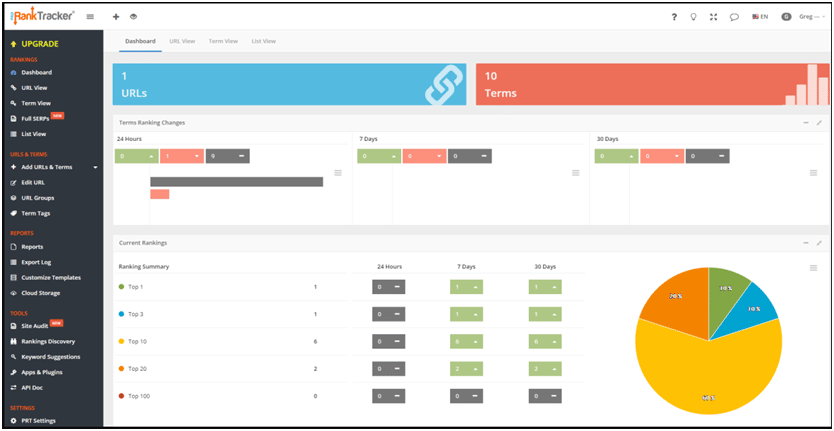Open the EN language selector

760,17
